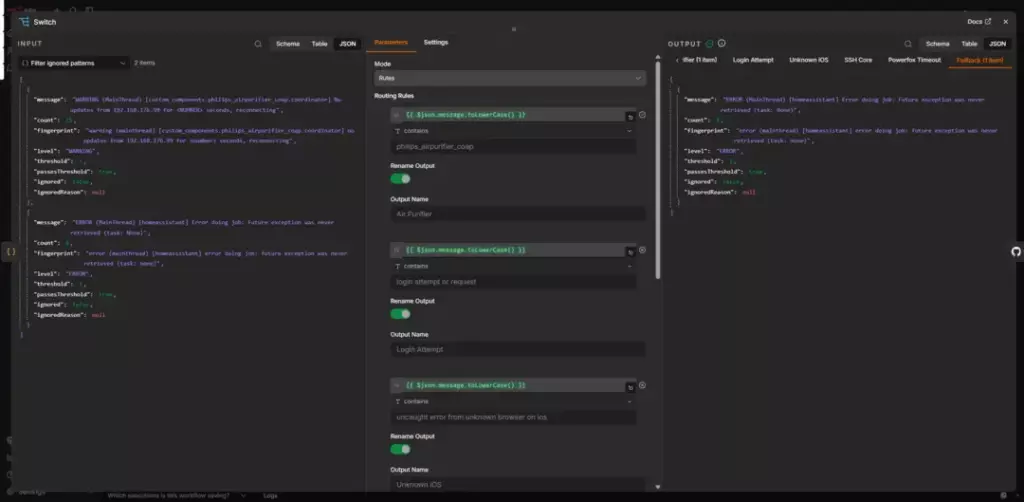The image size is (1024, 502).
Task: Click the Switch node icon in header
Action: pyautogui.click(x=24, y=22)
